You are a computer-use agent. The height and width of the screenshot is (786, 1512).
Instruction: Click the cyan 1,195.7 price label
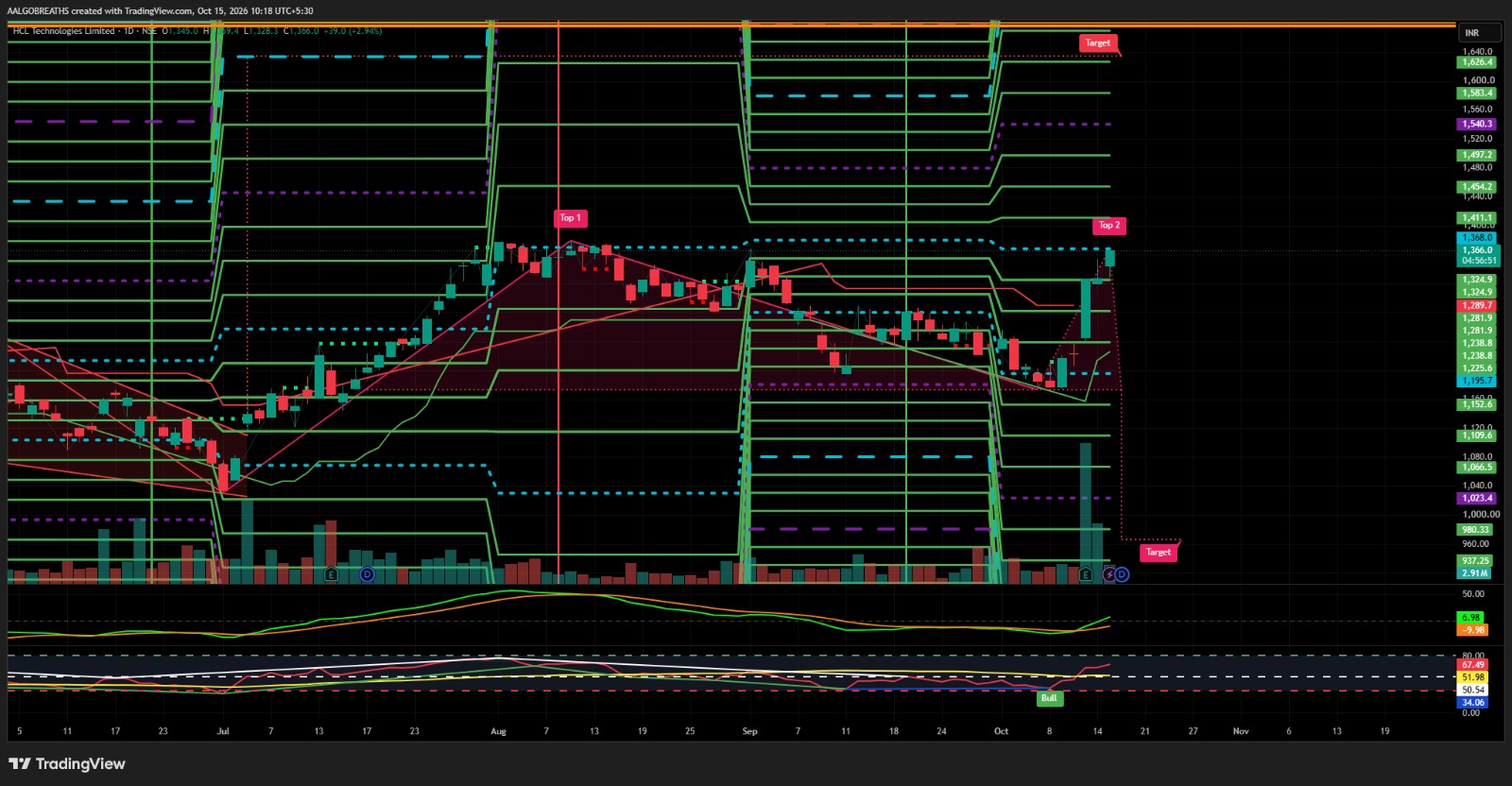click(1477, 381)
